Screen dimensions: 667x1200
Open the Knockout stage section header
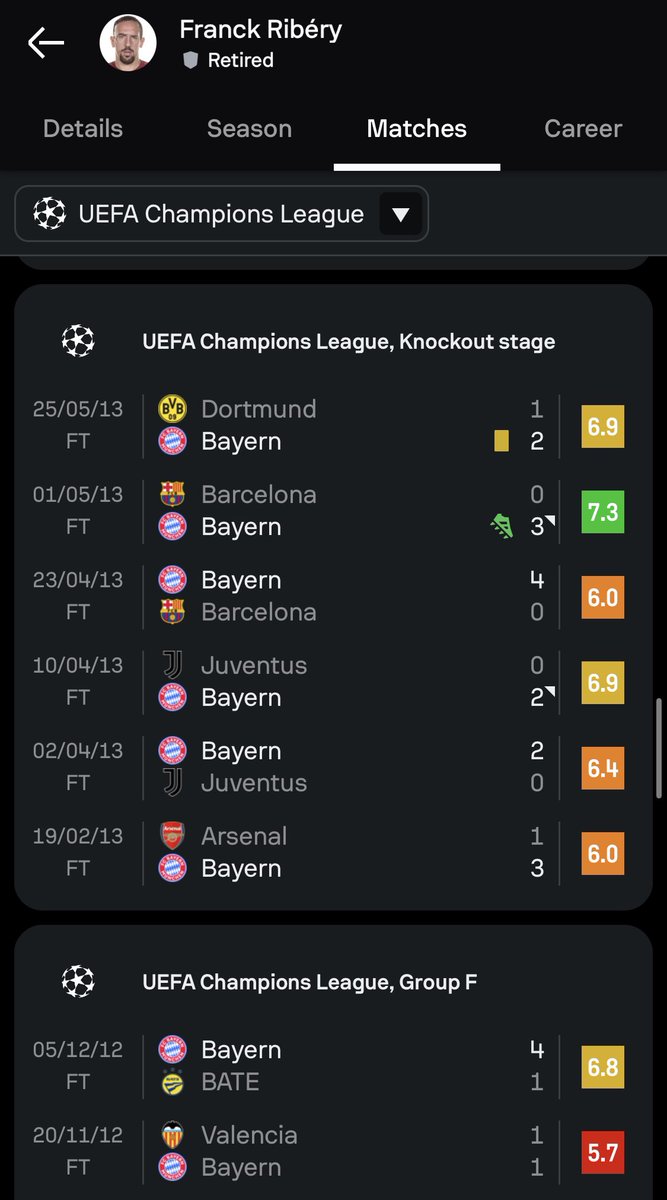[348, 342]
